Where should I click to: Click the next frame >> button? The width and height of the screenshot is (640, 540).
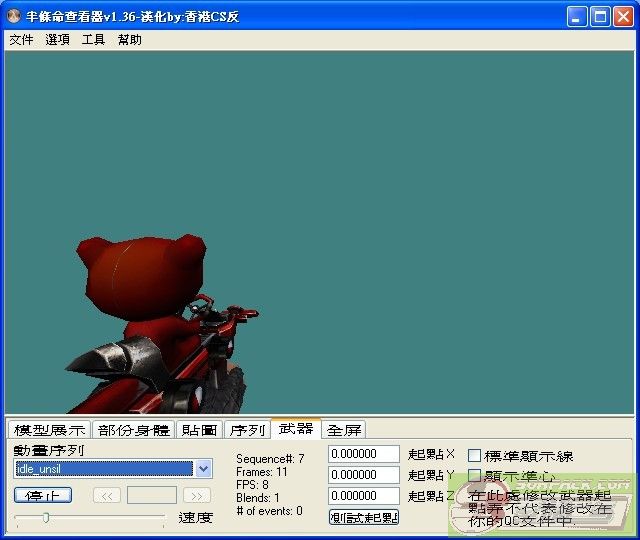[197, 495]
